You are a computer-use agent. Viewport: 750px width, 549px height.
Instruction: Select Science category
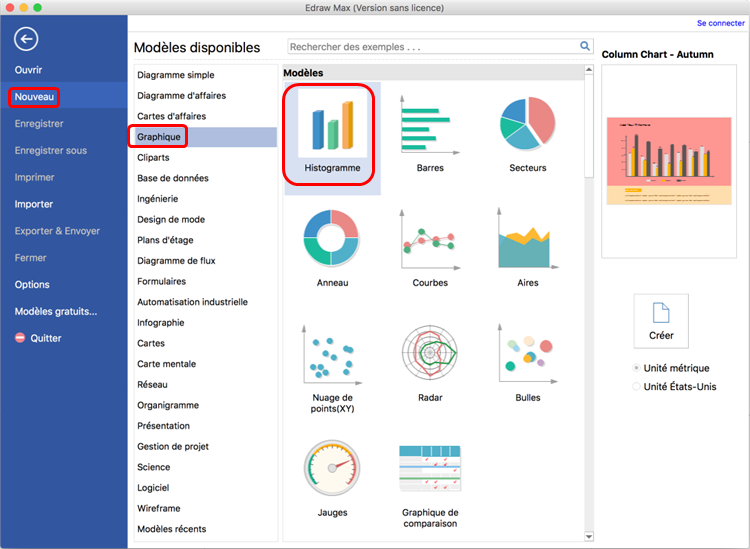pos(154,467)
